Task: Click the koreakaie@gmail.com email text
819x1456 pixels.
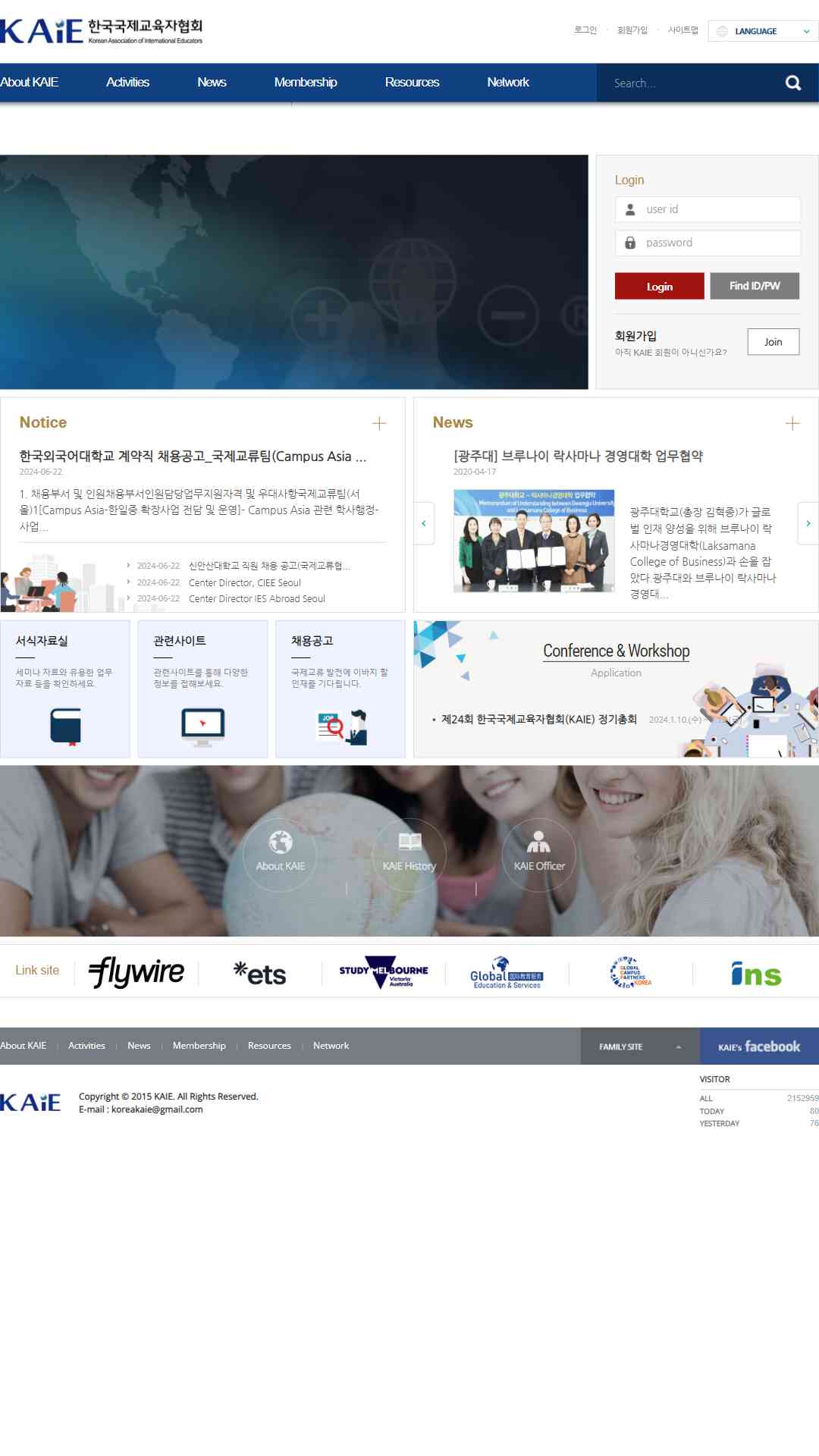Action: (157, 1109)
